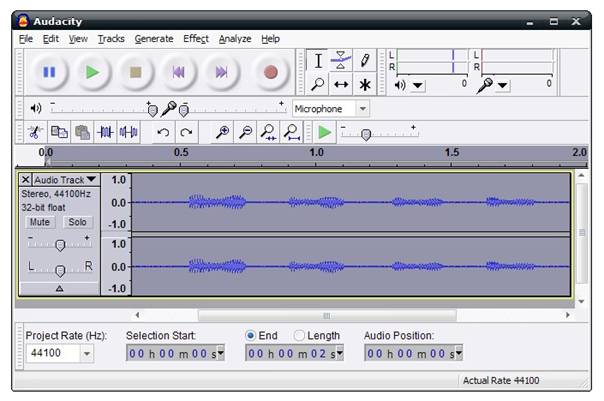The height and width of the screenshot is (401, 604).
Task: Open the Microphone input source dropdown
Action: tap(362, 109)
